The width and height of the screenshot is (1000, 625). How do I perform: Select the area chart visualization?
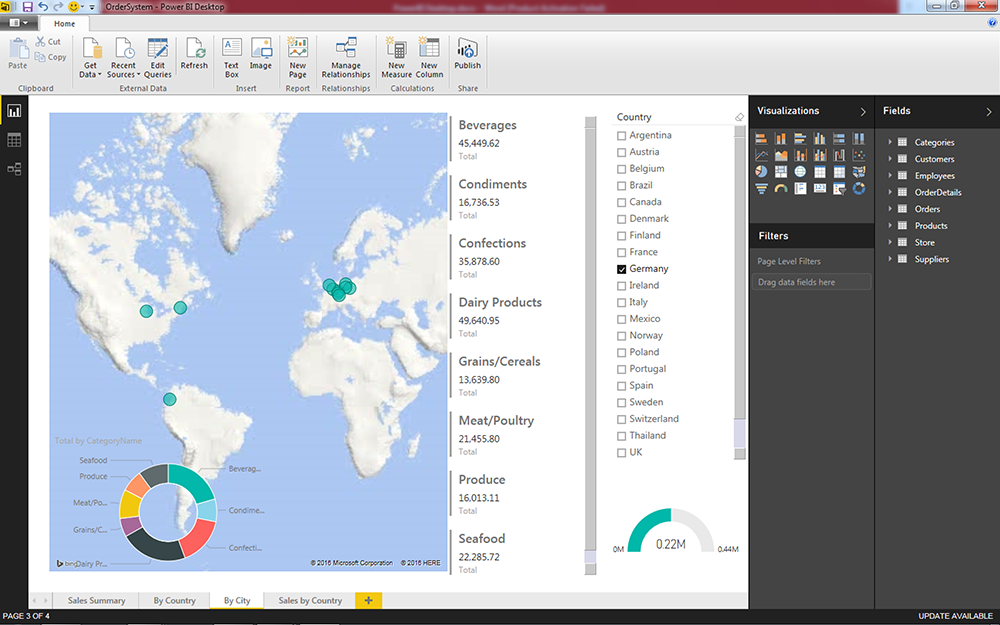click(781, 155)
